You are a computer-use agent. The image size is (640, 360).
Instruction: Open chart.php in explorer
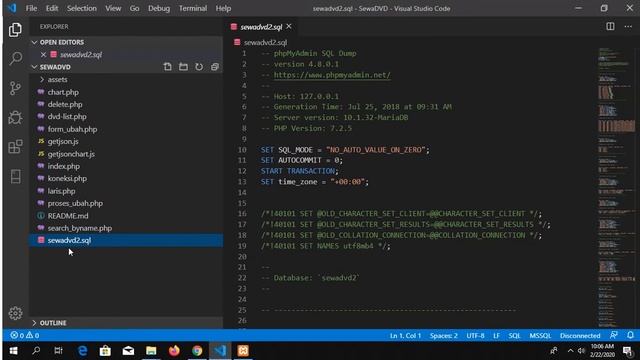click(63, 92)
